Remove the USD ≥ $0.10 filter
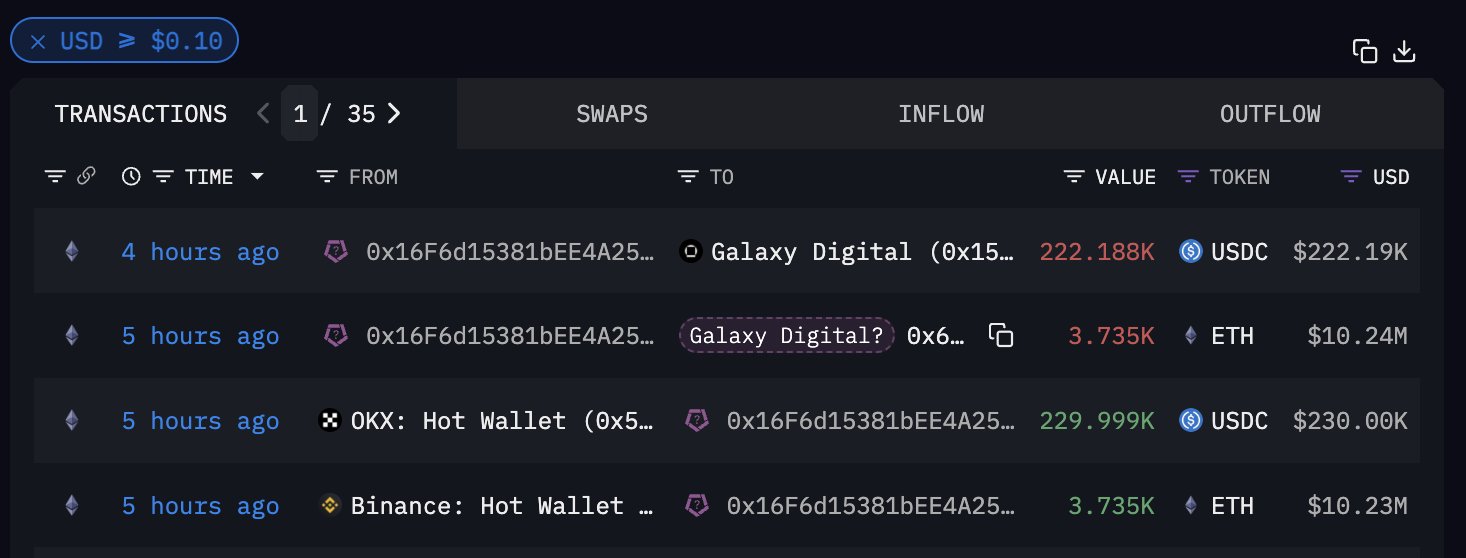This screenshot has width=1466, height=558. click(x=38, y=42)
